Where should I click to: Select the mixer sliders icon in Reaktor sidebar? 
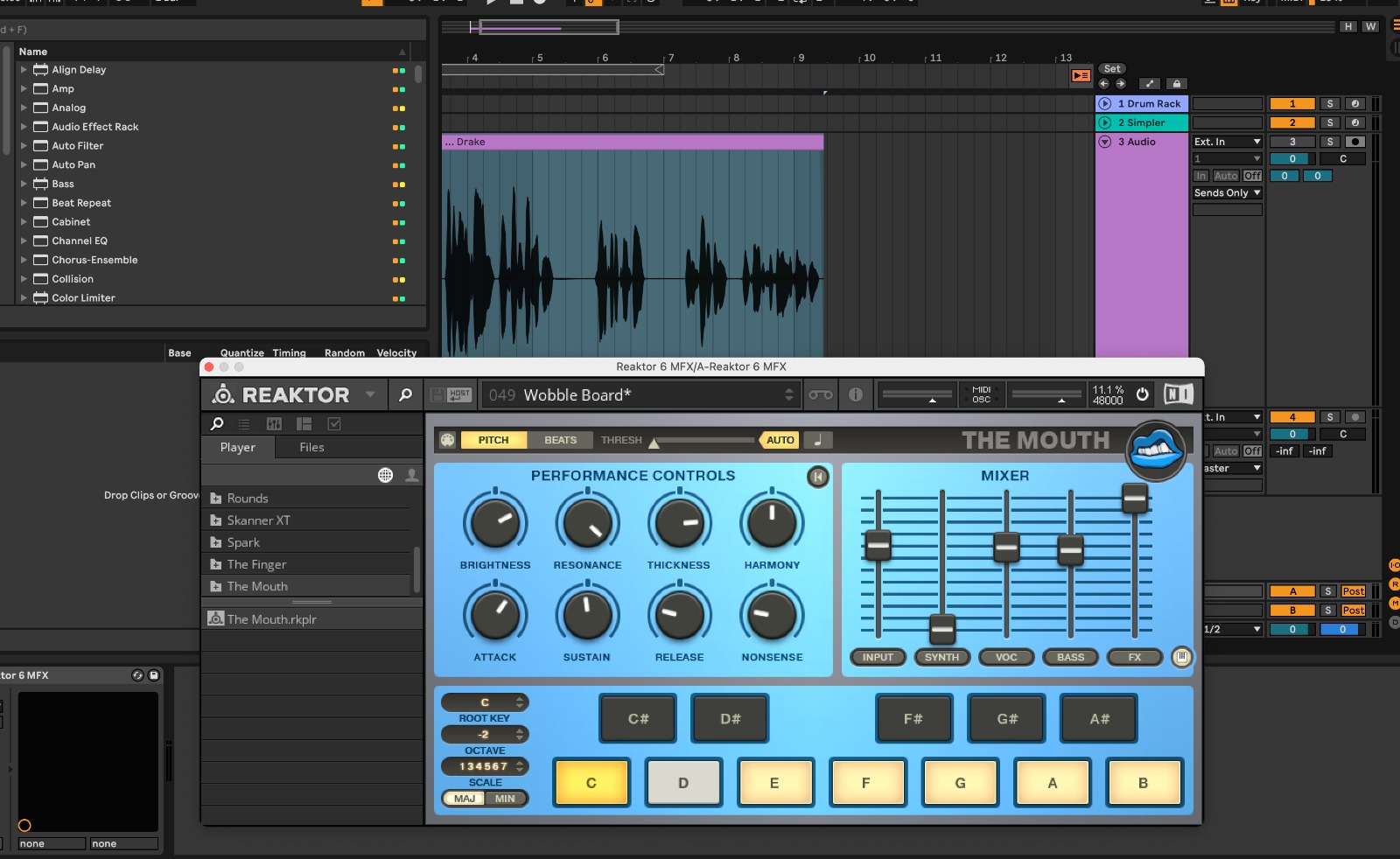pos(274,424)
